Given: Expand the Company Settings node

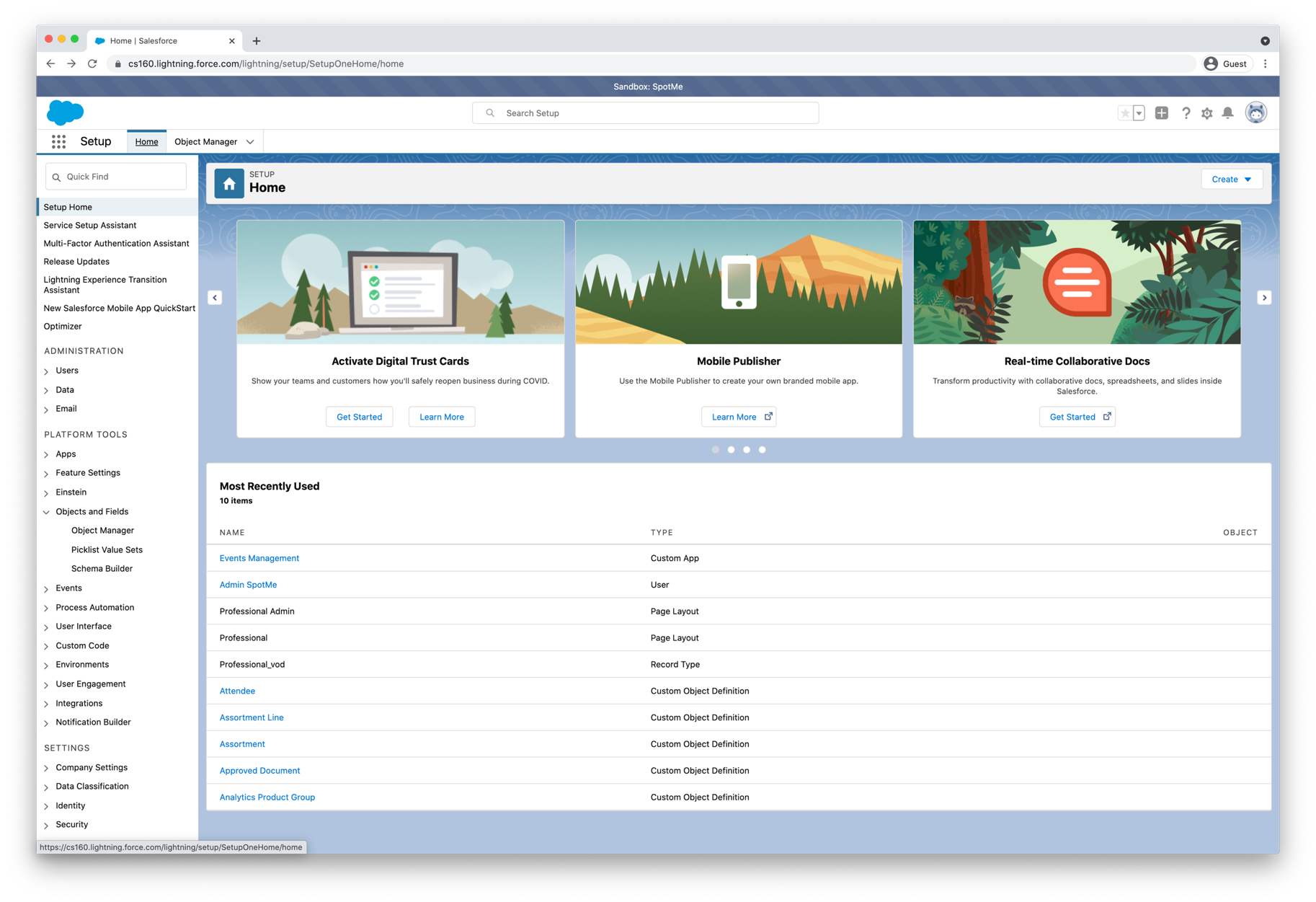Looking at the screenshot, I should coord(47,769).
